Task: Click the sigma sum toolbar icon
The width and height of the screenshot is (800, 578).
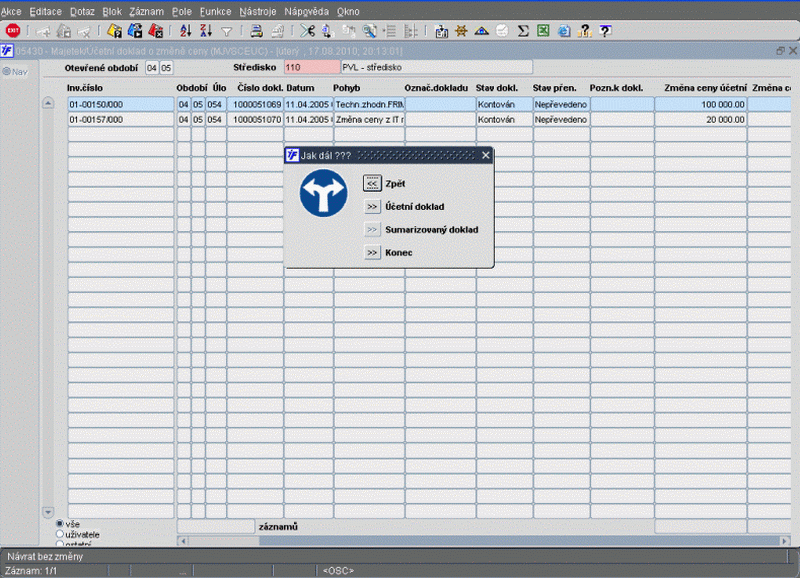Action: tap(523, 31)
